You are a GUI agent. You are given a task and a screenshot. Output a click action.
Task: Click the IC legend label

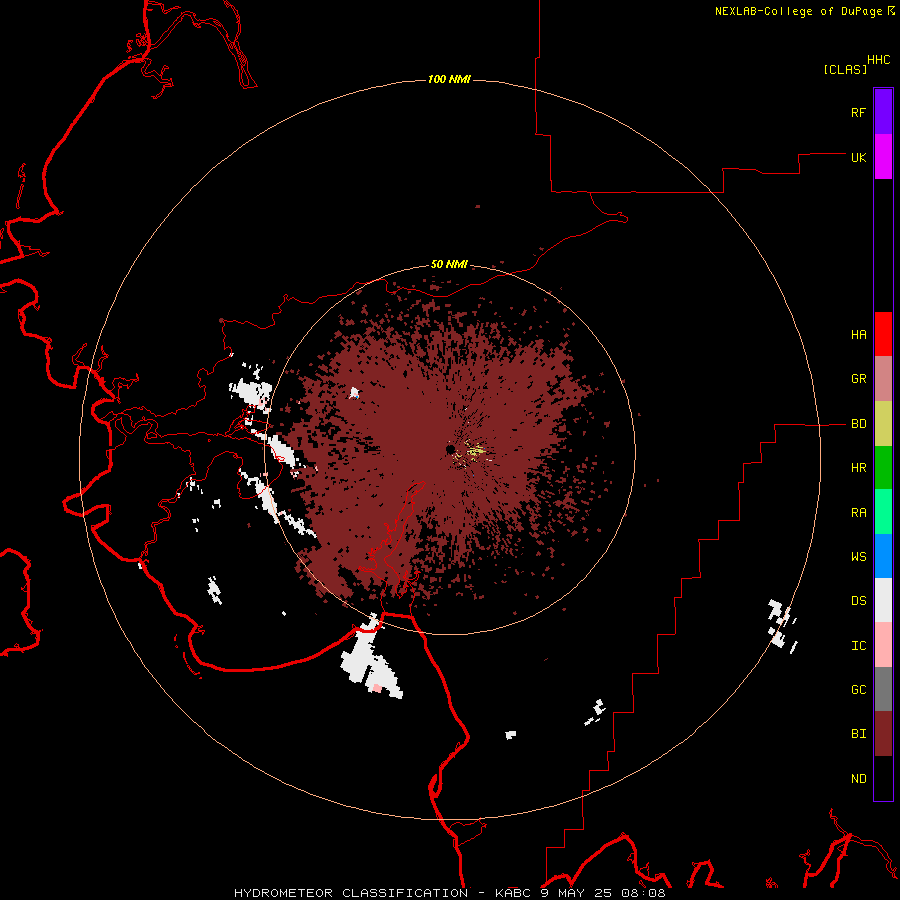point(858,646)
